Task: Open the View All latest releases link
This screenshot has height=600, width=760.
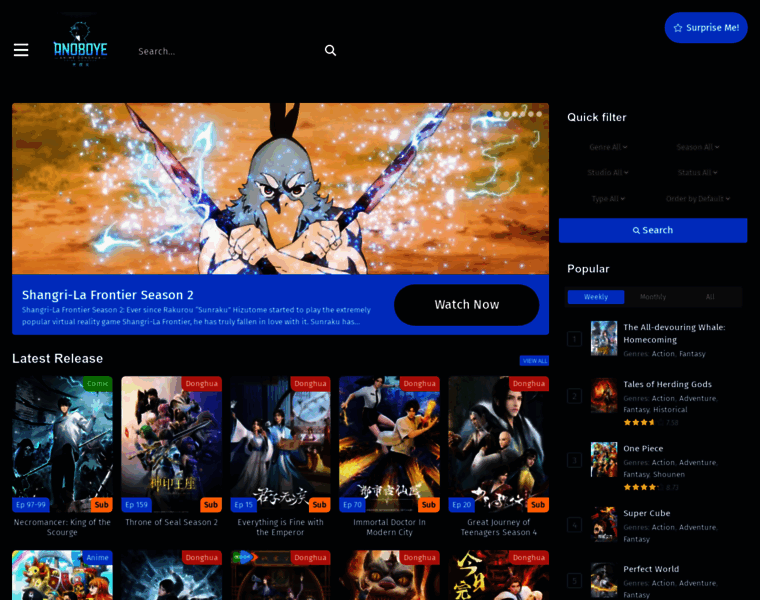Action: (x=534, y=360)
